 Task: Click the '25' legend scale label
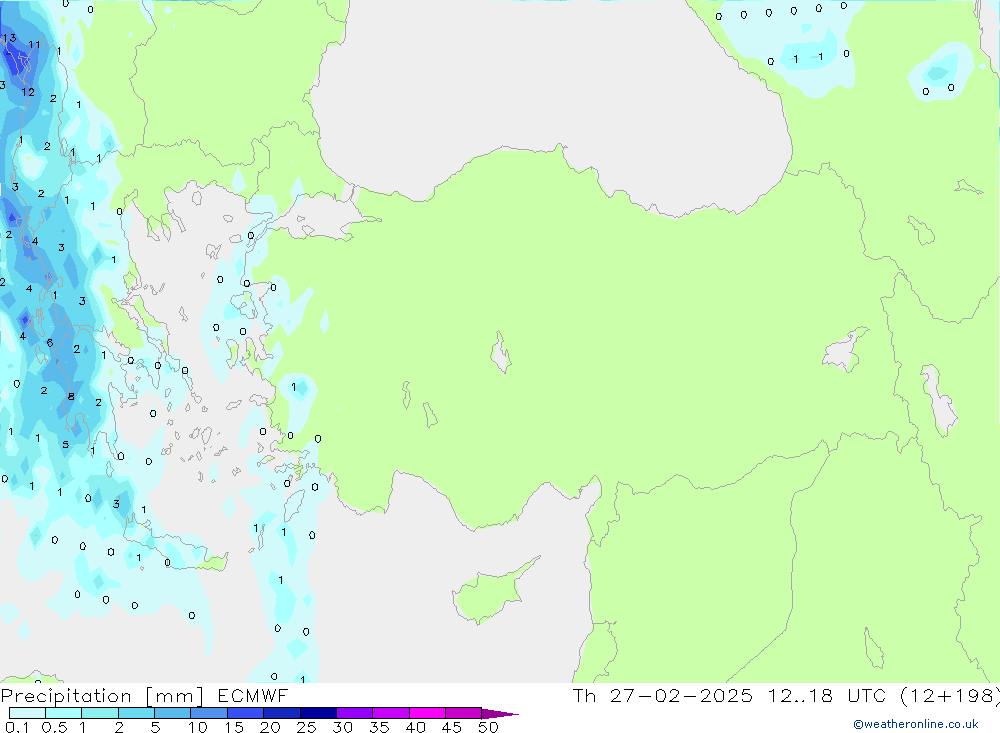point(306,727)
